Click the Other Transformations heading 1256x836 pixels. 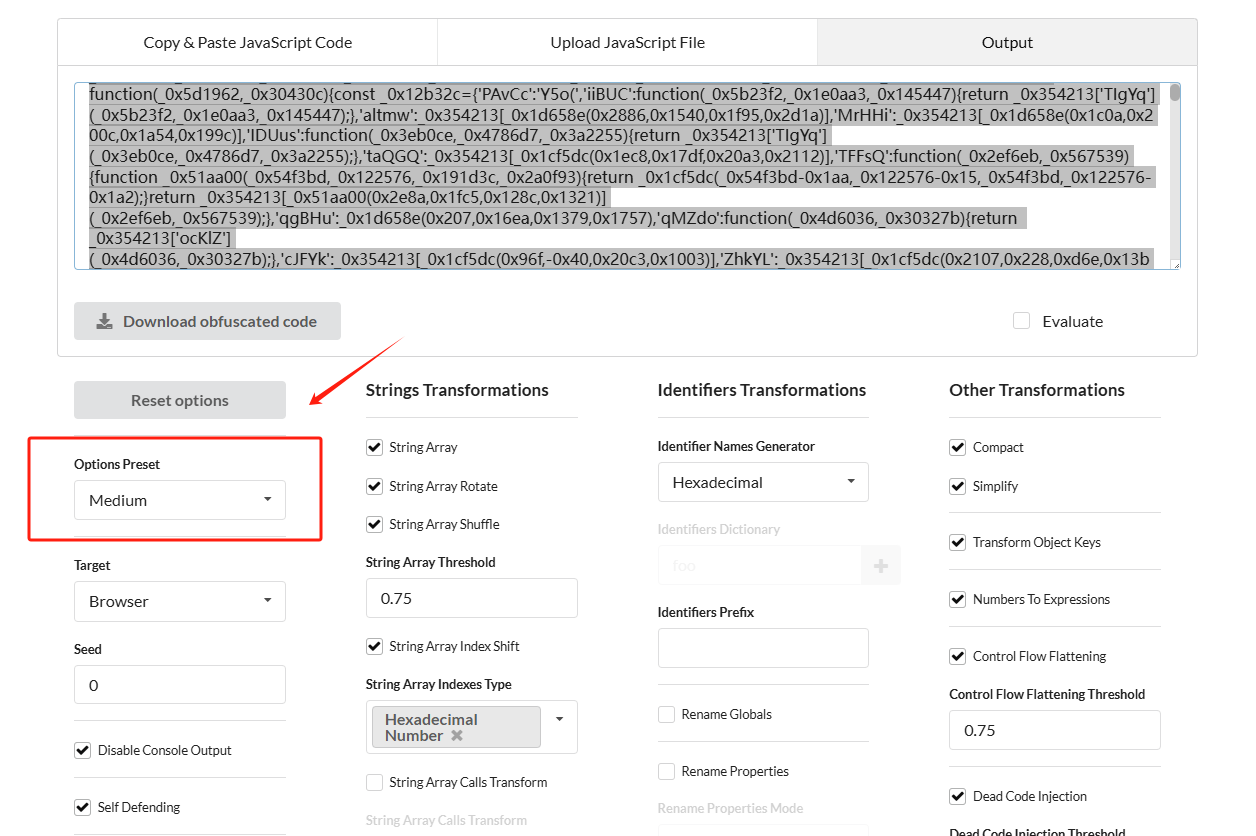(1037, 390)
